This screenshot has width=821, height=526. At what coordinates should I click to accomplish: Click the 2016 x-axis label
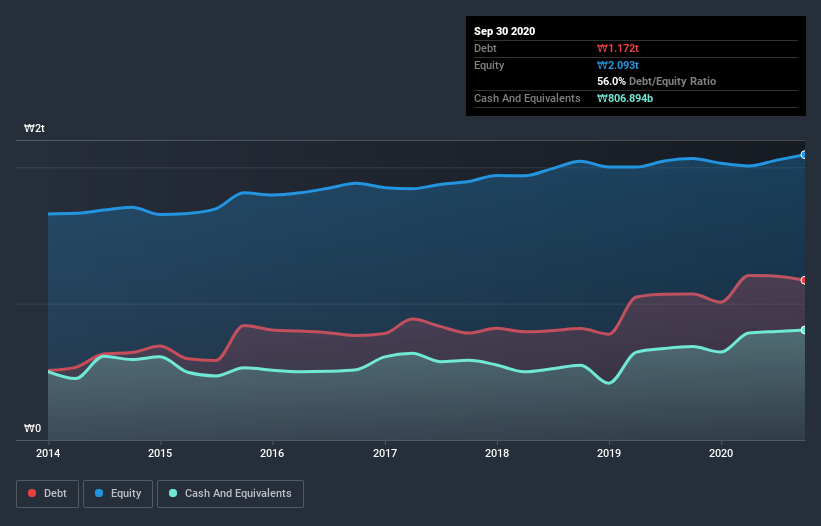pos(272,453)
